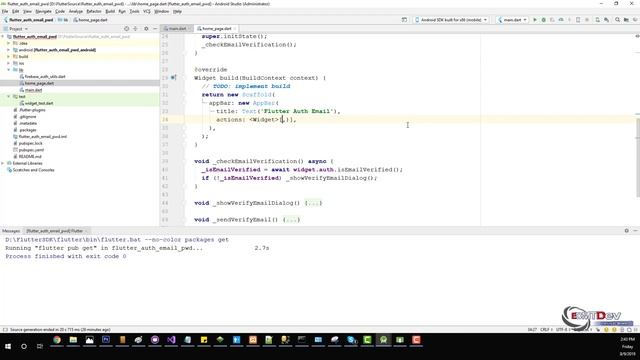Click the Flutter icon beside main.dart config
Screen dimensions: 640x360
pos(500,20)
